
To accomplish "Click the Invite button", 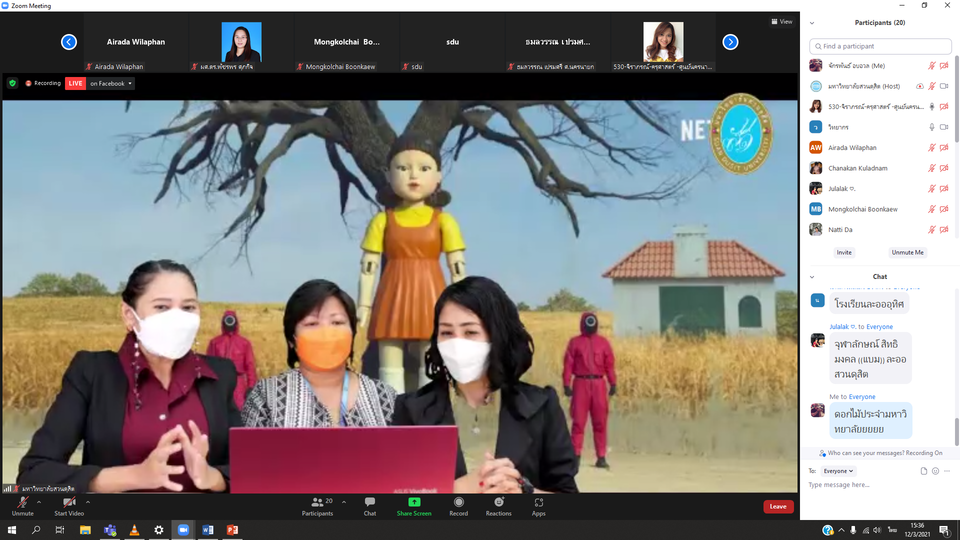I will click(x=844, y=252).
